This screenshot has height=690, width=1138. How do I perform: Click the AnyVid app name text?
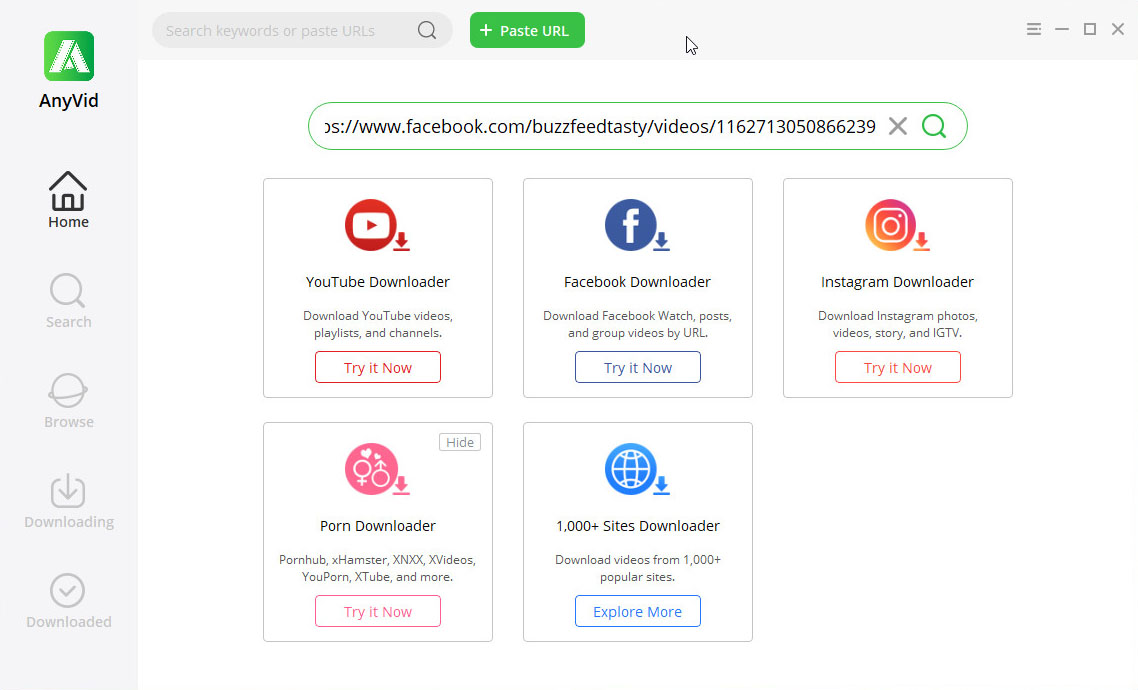pyautogui.click(x=69, y=100)
